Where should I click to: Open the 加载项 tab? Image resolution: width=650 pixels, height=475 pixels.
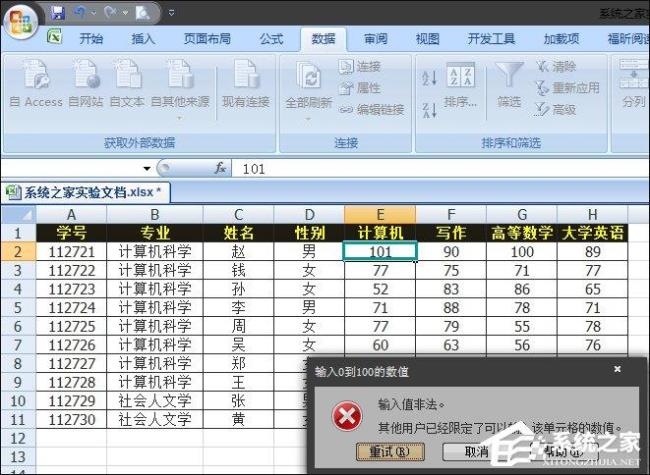pos(561,39)
